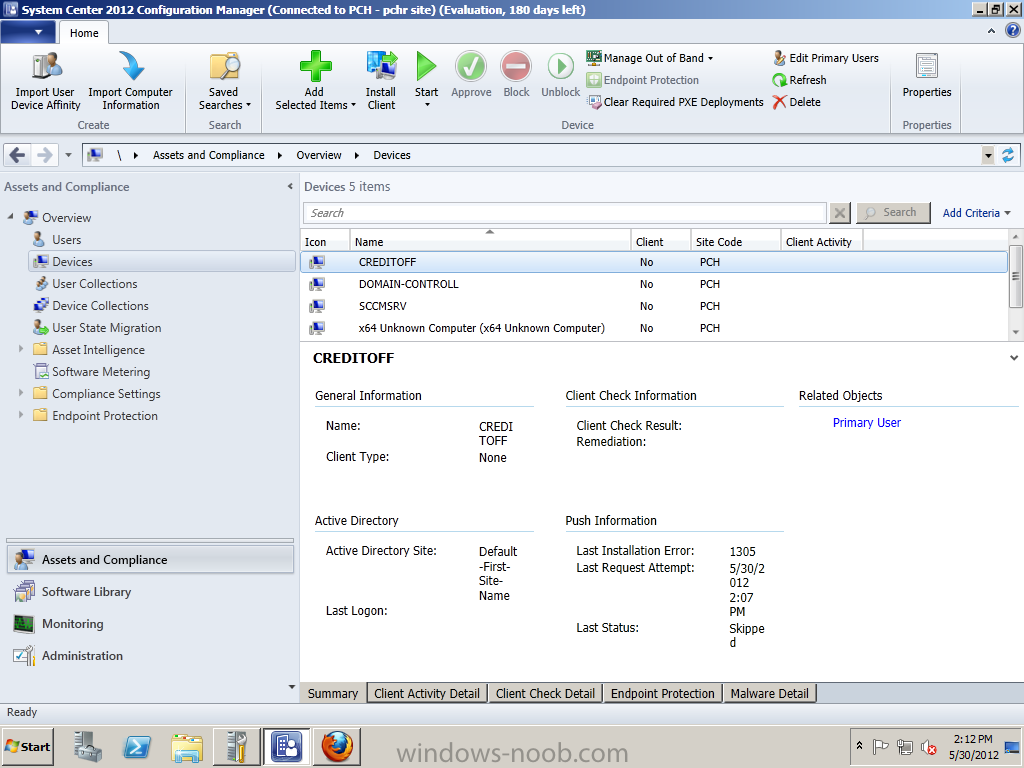Open the Administration workspace

pyautogui.click(x=150, y=656)
